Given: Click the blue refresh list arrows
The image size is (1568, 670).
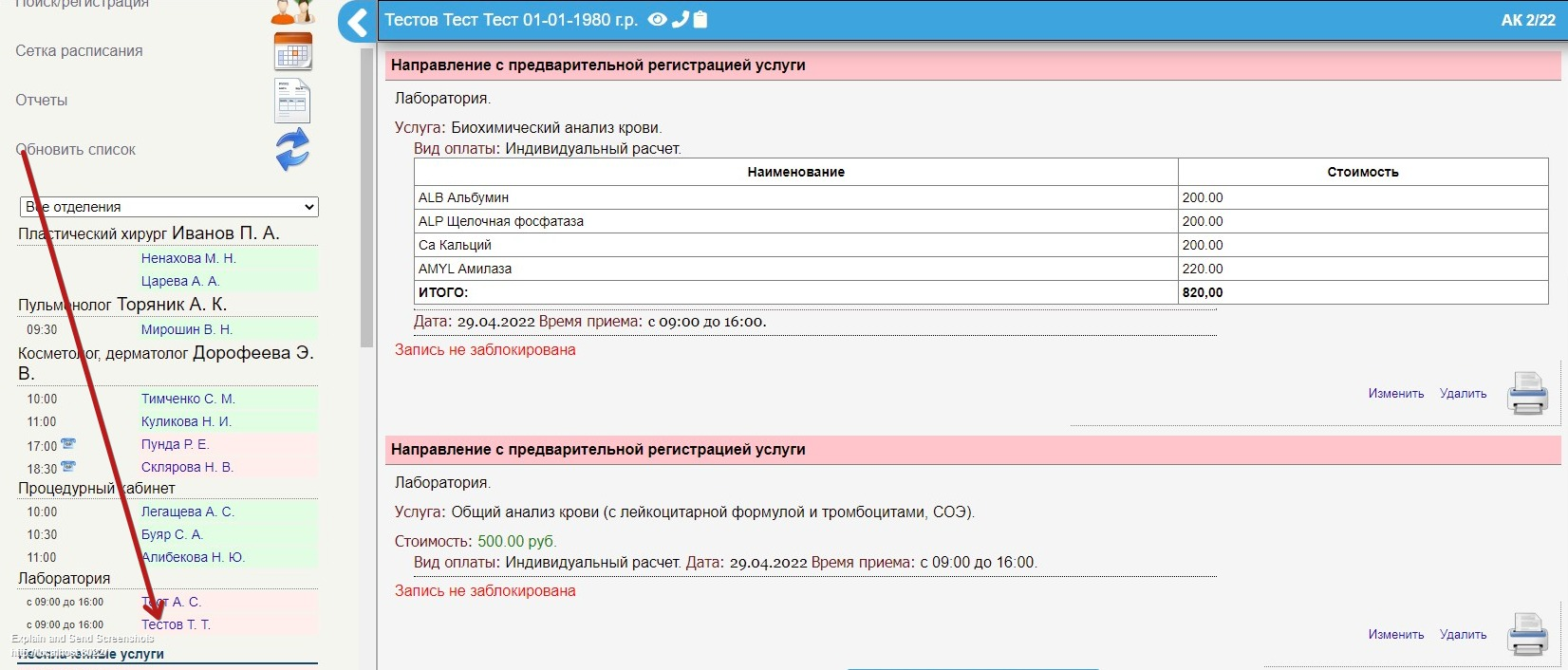Looking at the screenshot, I should pos(292,150).
